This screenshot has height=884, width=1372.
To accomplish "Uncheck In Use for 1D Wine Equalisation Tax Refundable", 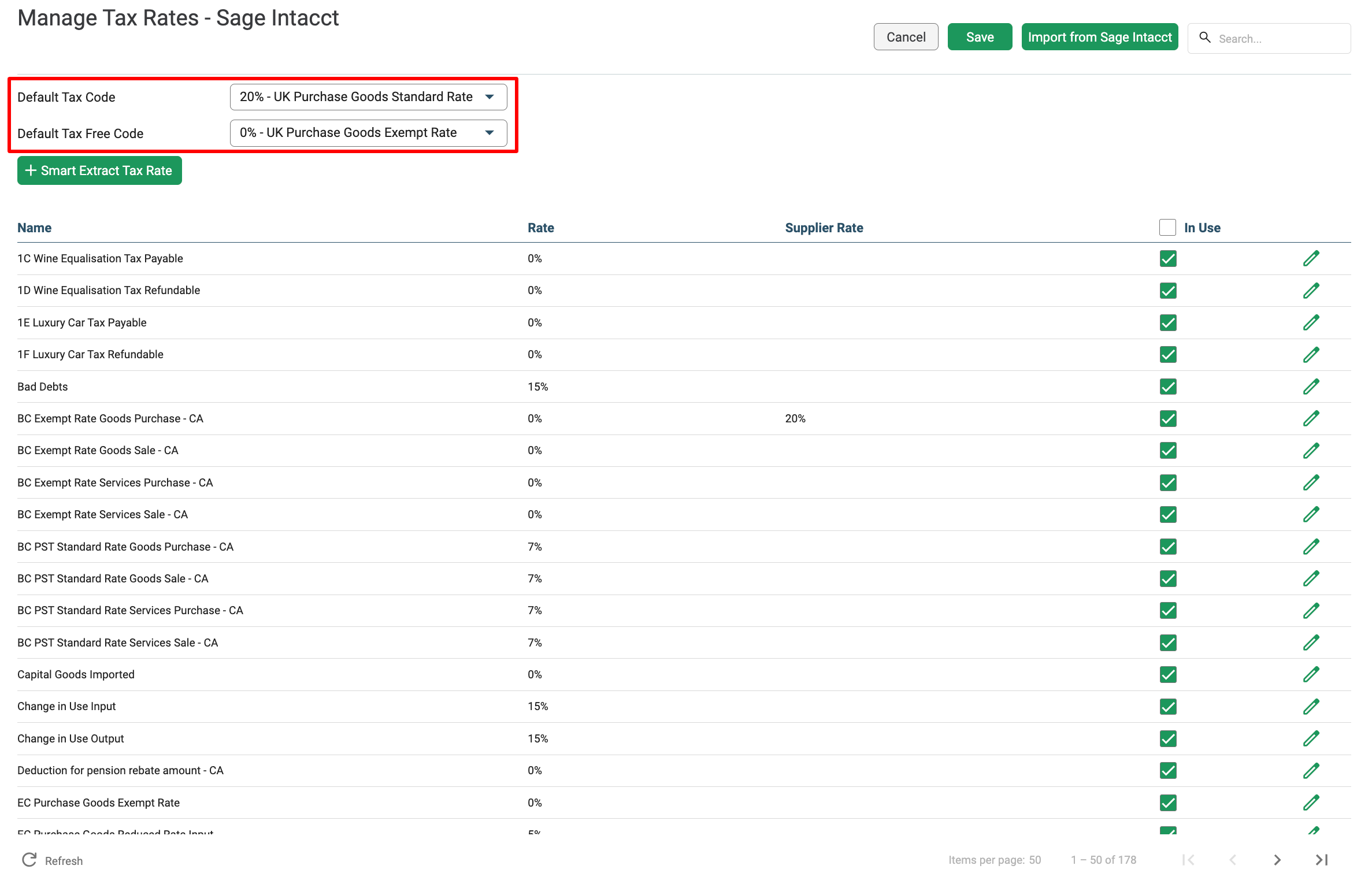I will 1168,290.
